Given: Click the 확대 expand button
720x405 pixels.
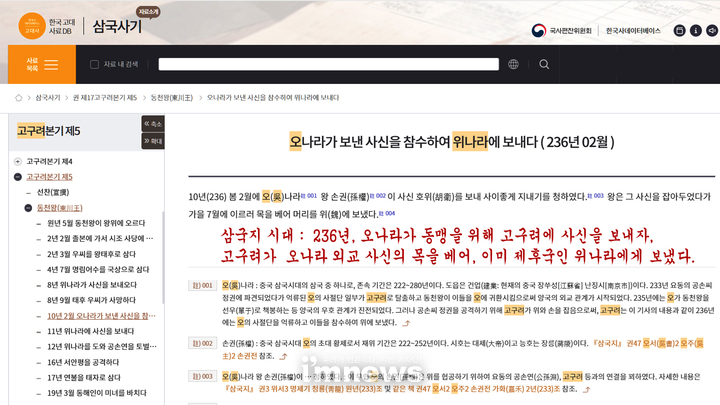Looking at the screenshot, I should click(x=153, y=141).
